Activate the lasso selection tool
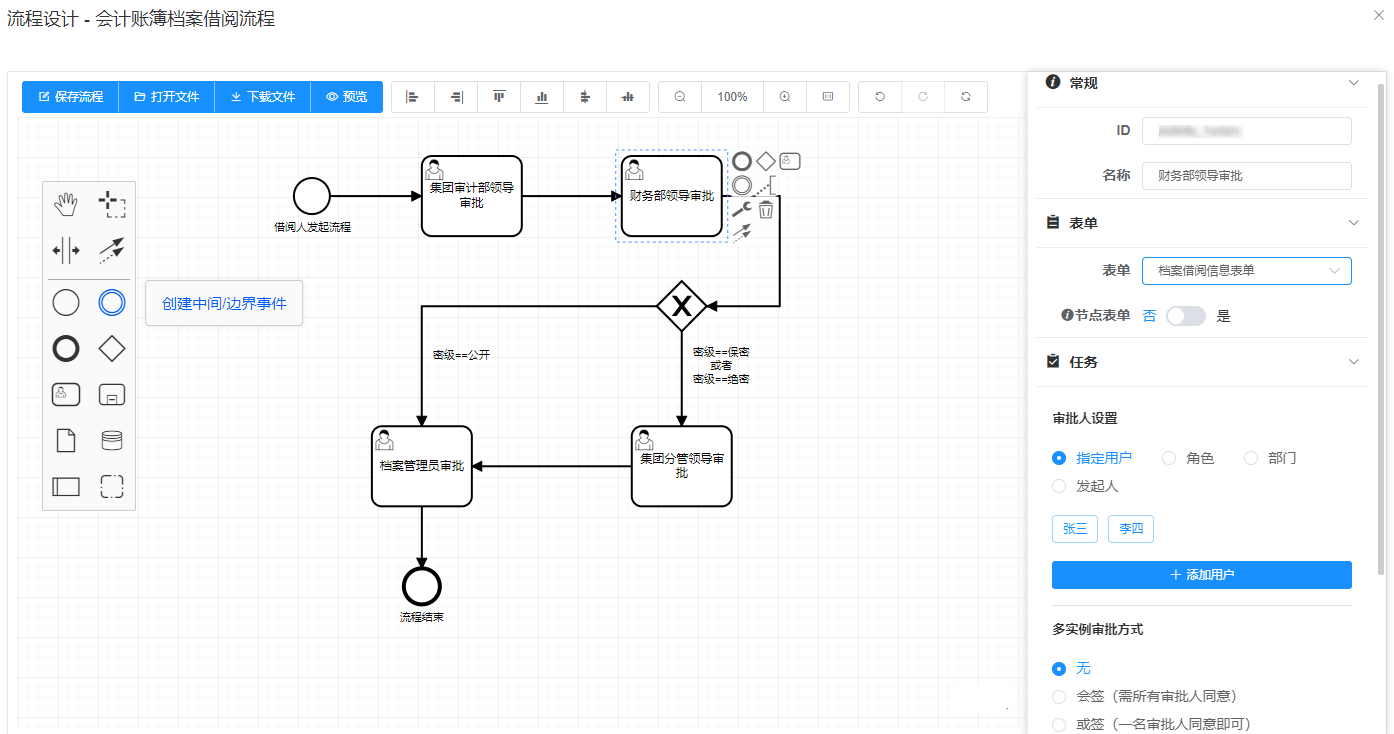Image resolution: width=1394 pixels, height=734 pixels. (112, 204)
